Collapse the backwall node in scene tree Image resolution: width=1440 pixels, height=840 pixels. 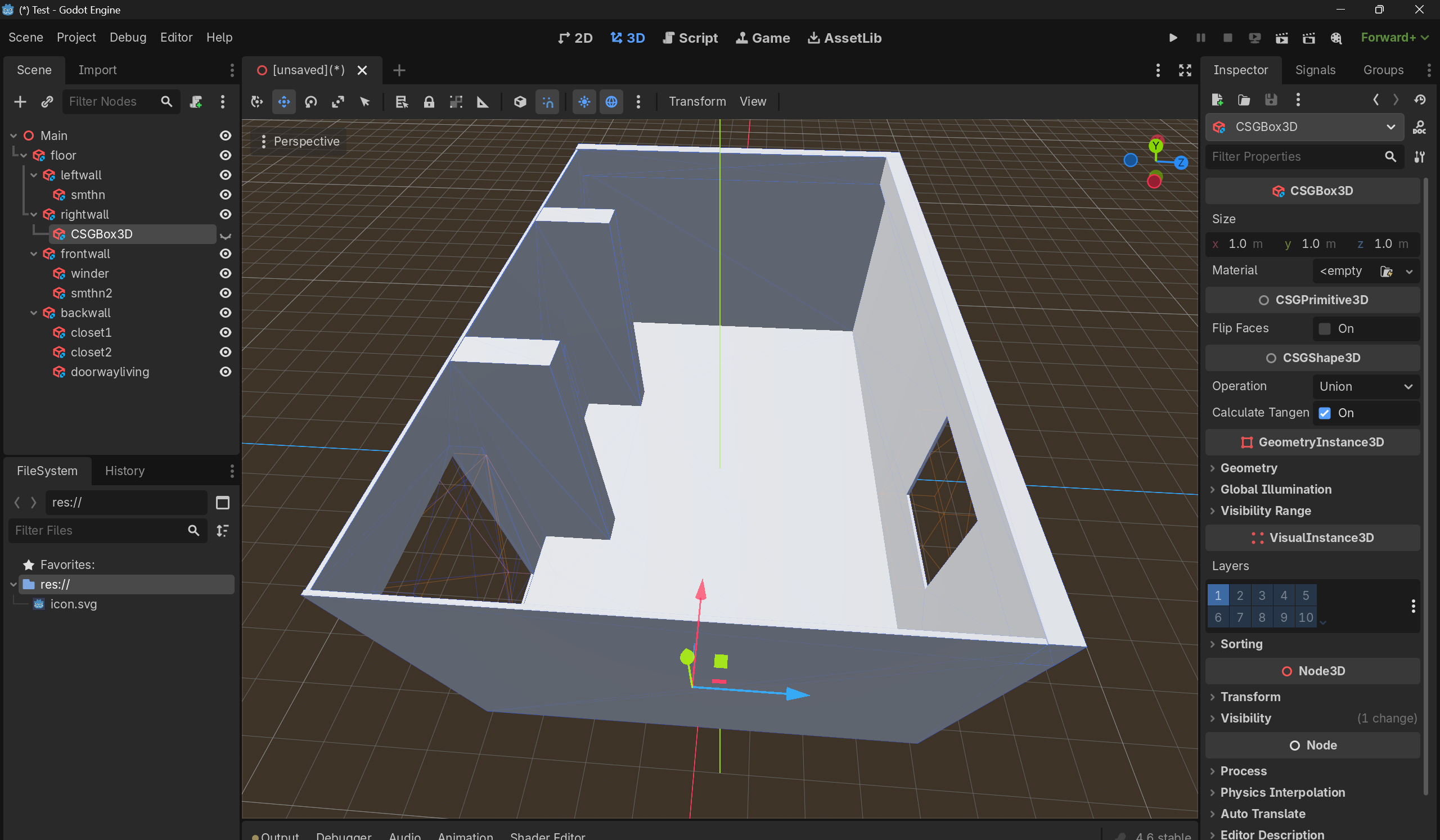[x=34, y=313]
